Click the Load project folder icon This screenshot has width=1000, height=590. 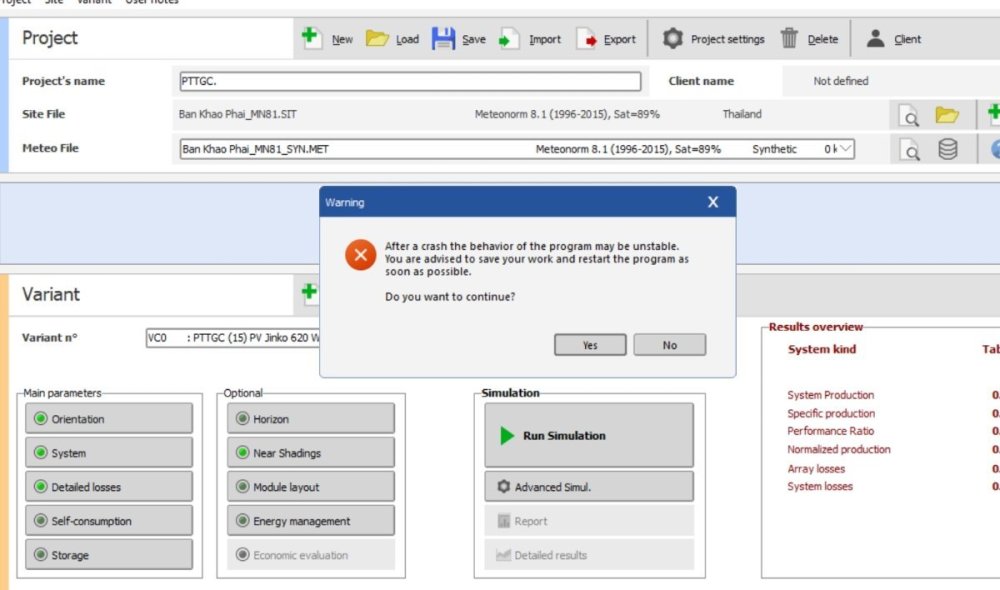376,39
